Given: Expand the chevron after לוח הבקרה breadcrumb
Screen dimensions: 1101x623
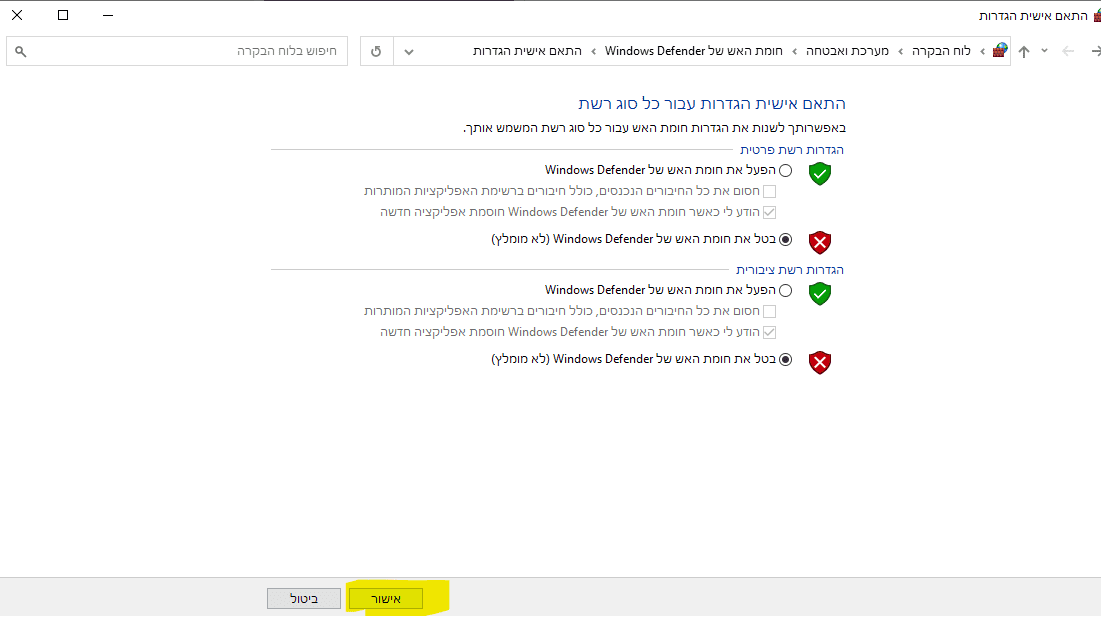Looking at the screenshot, I should [x=900, y=51].
